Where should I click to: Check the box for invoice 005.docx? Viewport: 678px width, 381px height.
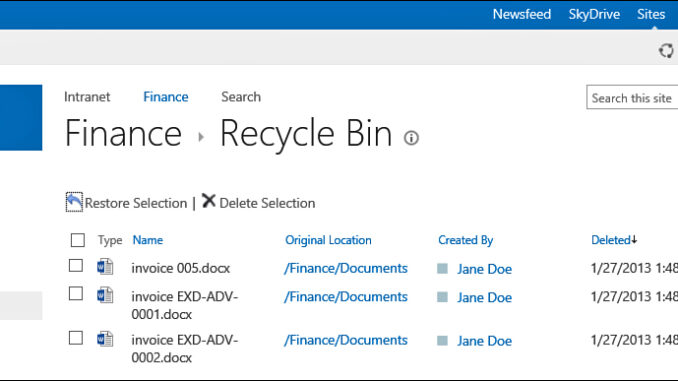(x=76, y=266)
